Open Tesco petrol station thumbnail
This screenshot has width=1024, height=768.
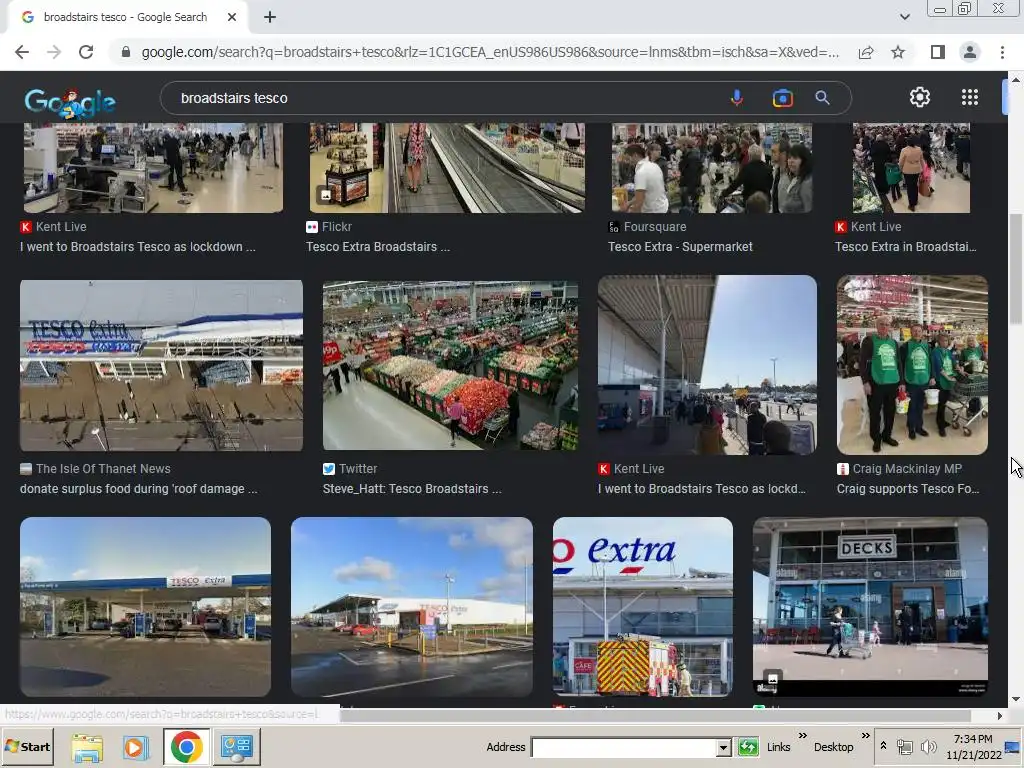pyautogui.click(x=146, y=607)
